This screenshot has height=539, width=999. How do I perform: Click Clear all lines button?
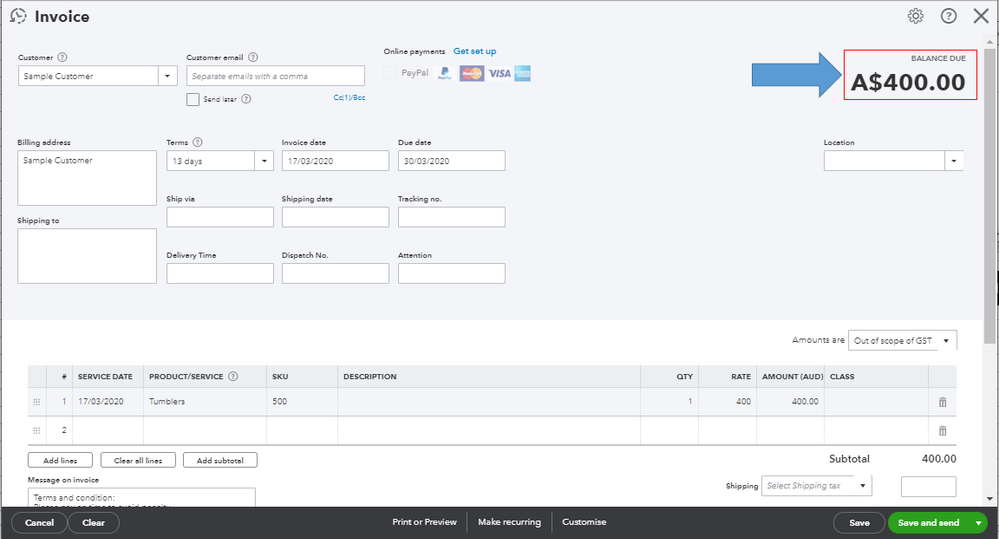[x=138, y=460]
